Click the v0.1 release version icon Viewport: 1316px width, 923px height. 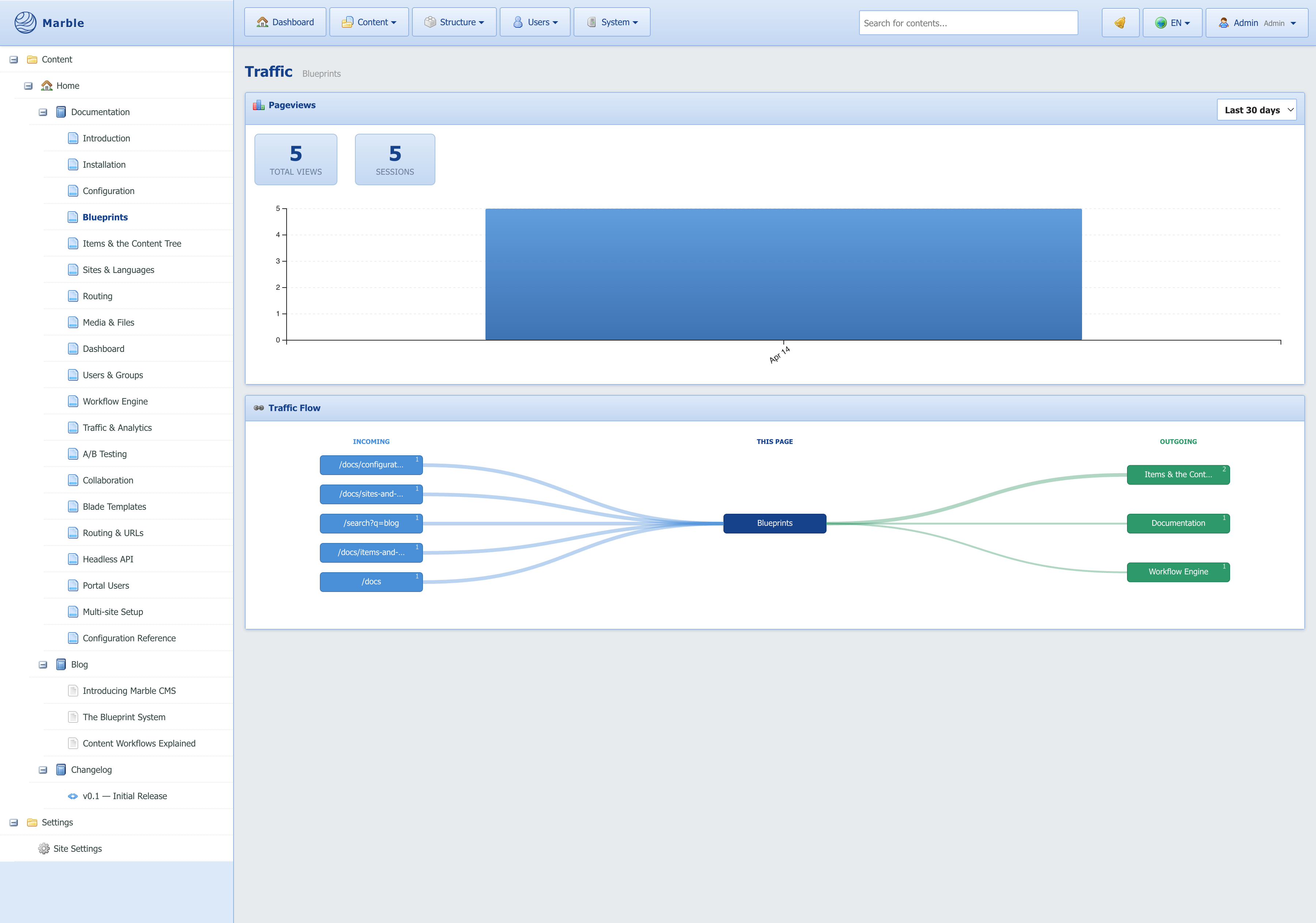click(73, 796)
